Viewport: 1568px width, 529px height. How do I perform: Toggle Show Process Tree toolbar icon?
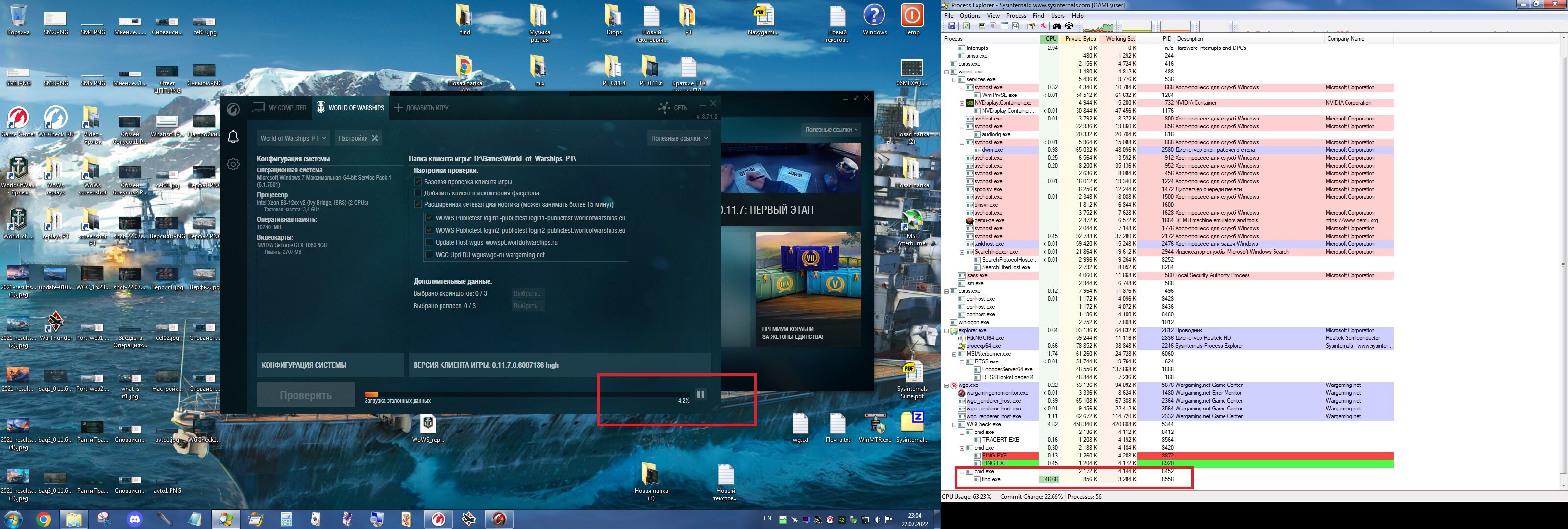coord(993,26)
